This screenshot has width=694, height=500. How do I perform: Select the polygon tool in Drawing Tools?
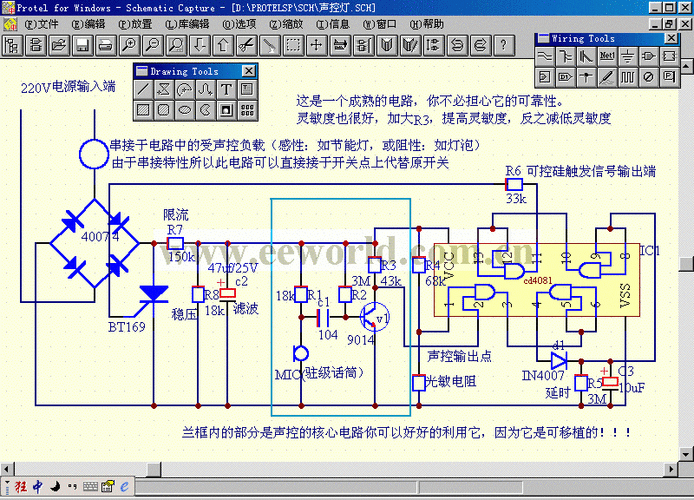164,89
